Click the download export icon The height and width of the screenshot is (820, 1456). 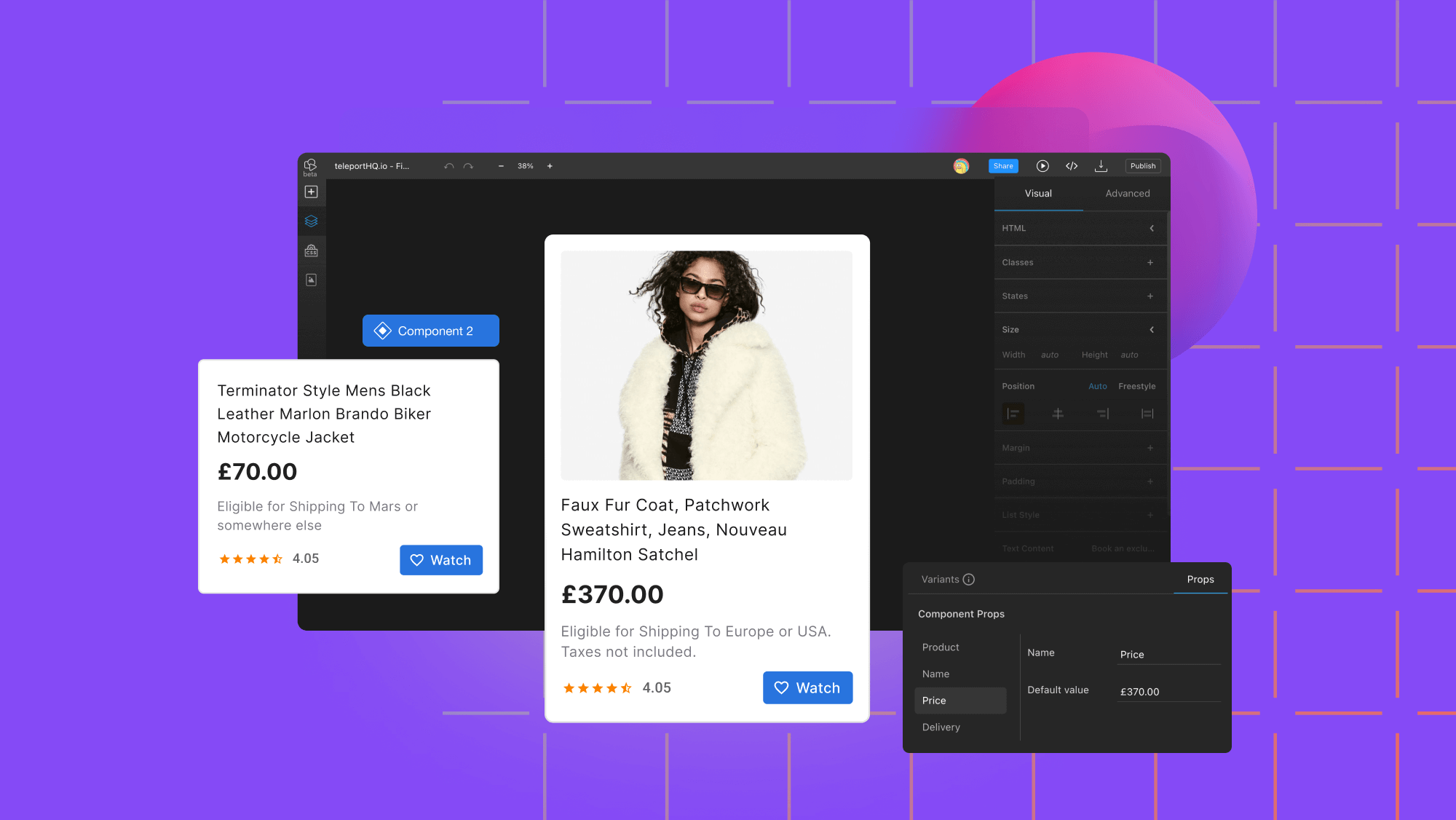tap(1101, 166)
